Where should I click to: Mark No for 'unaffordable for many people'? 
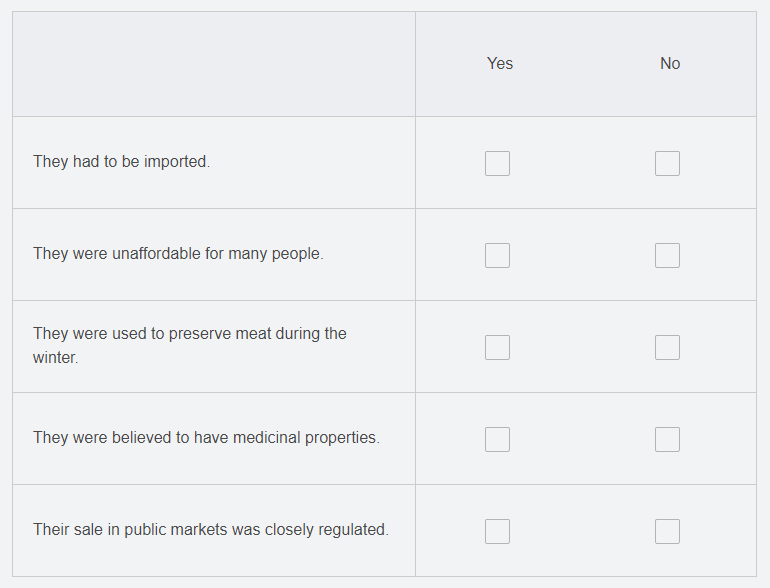(x=667, y=255)
